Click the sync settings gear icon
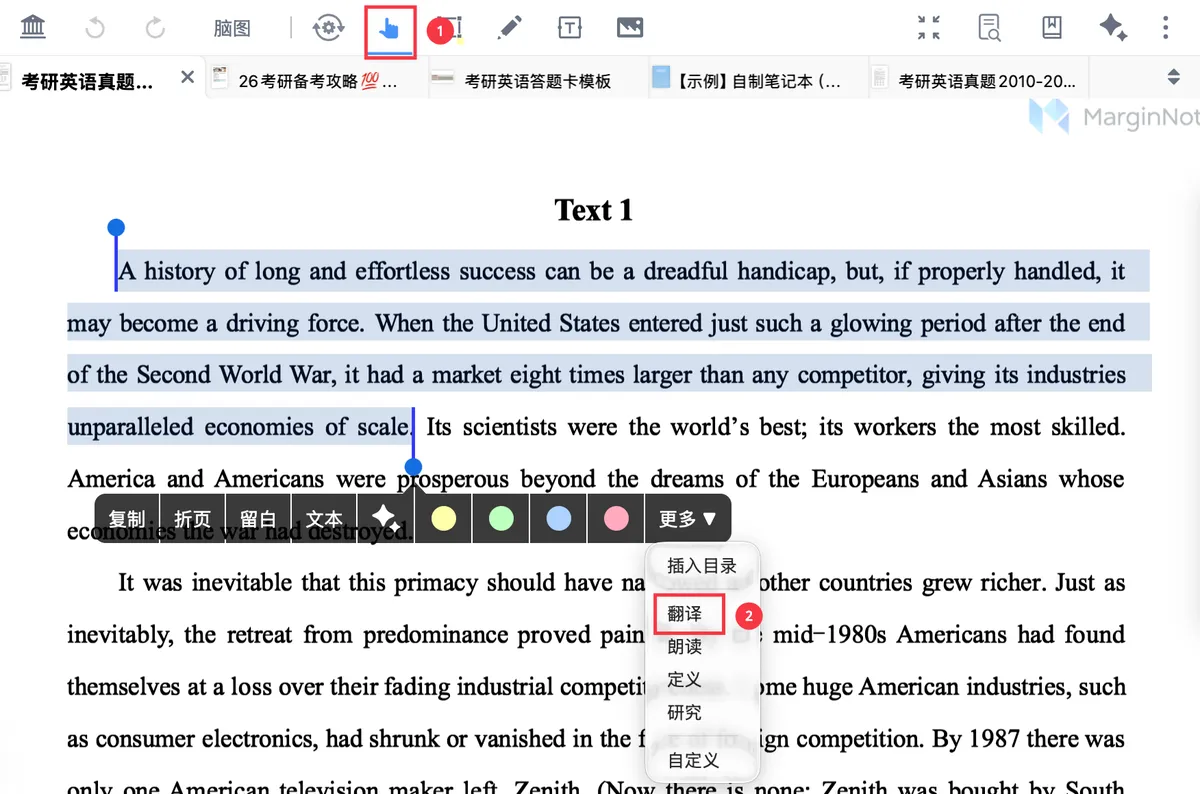The height and width of the screenshot is (794, 1200). (x=328, y=28)
